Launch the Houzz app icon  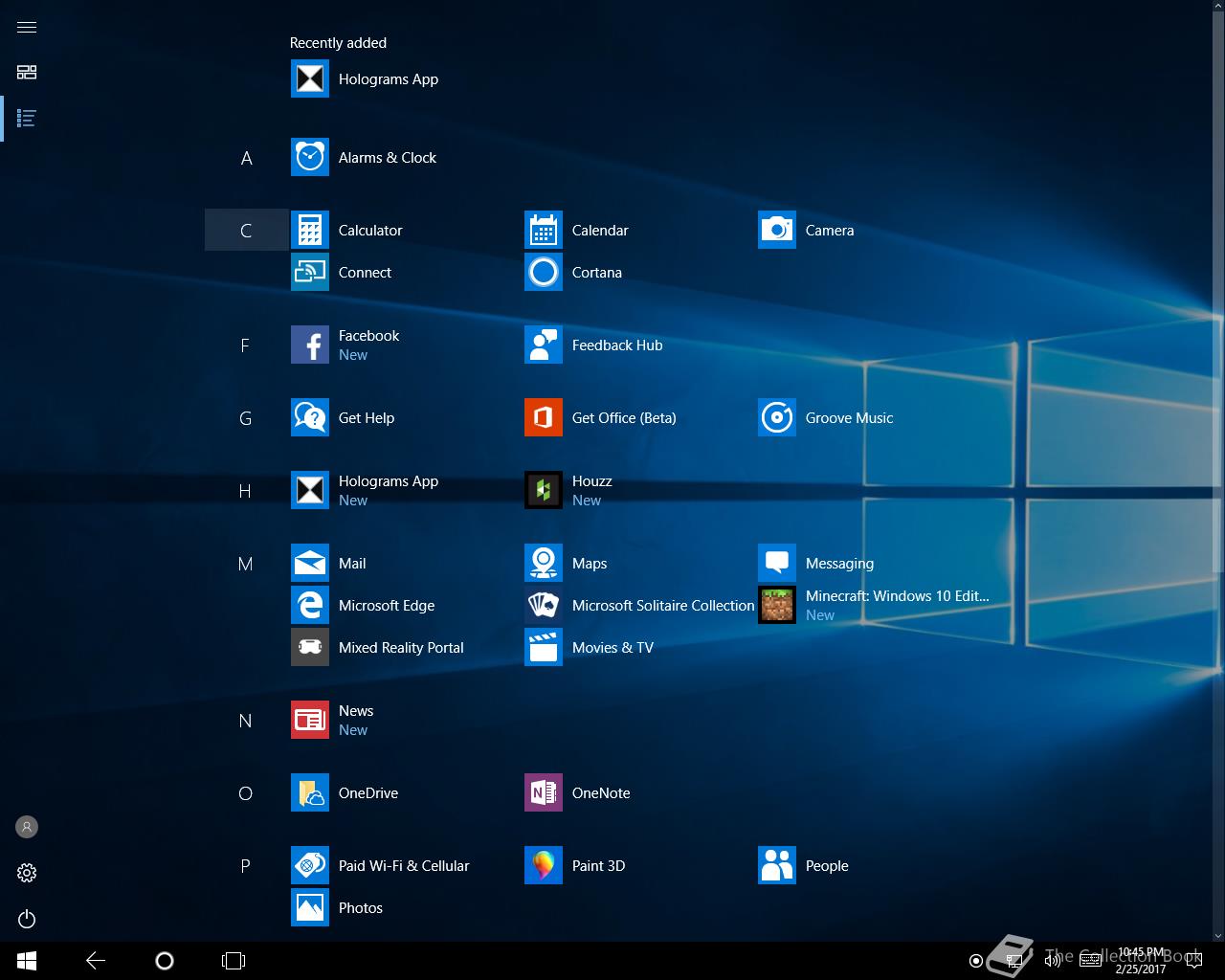(x=544, y=490)
